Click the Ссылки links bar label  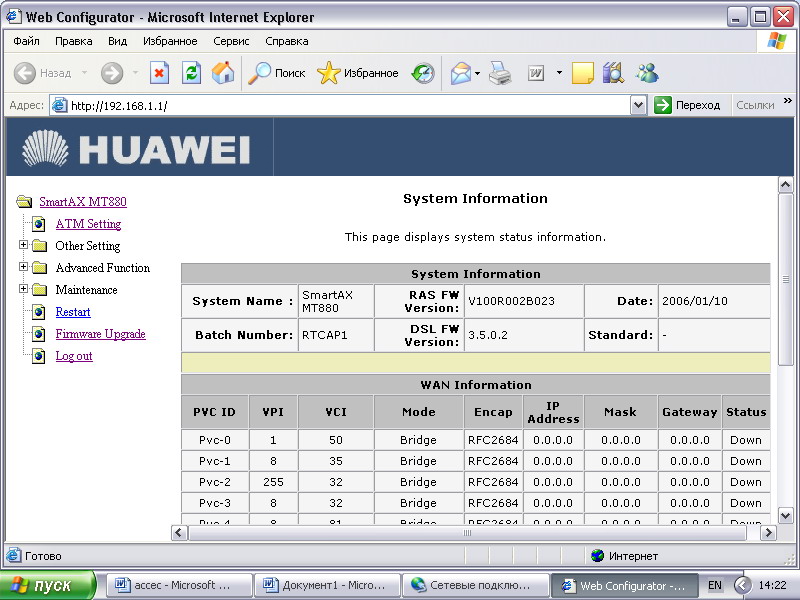[755, 106]
